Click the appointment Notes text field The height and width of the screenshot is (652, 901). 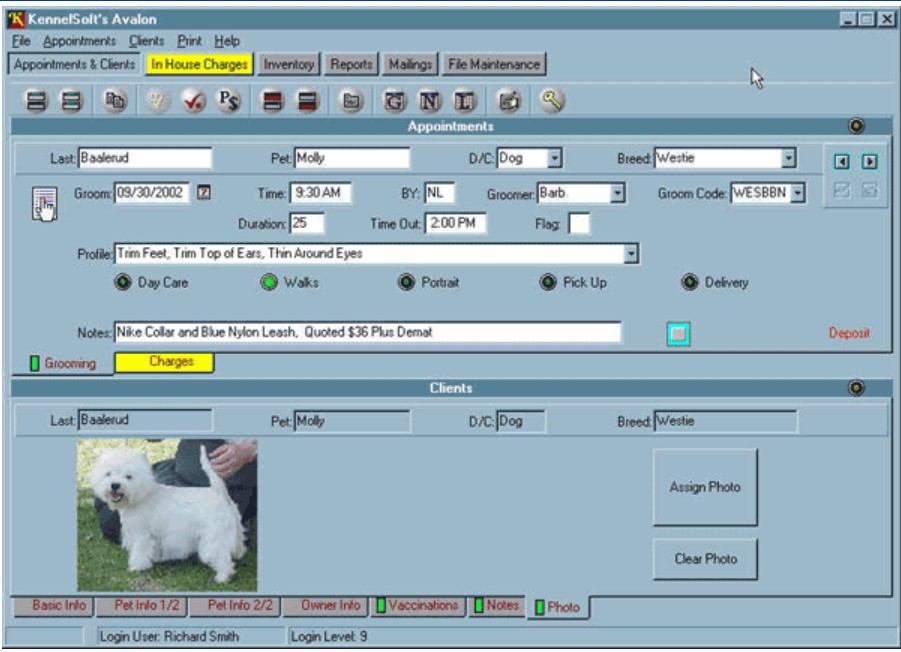tap(368, 332)
